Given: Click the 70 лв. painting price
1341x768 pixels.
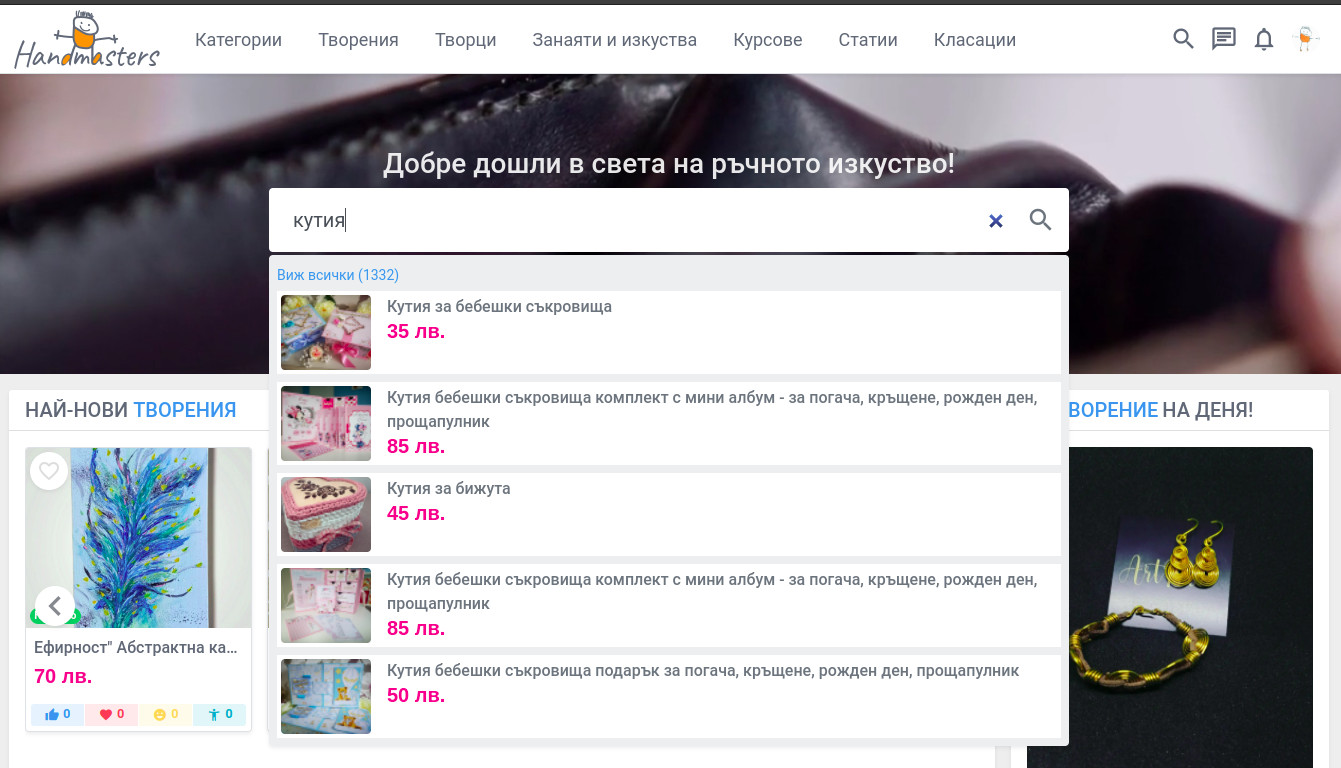Looking at the screenshot, I should pyautogui.click(x=63, y=677).
